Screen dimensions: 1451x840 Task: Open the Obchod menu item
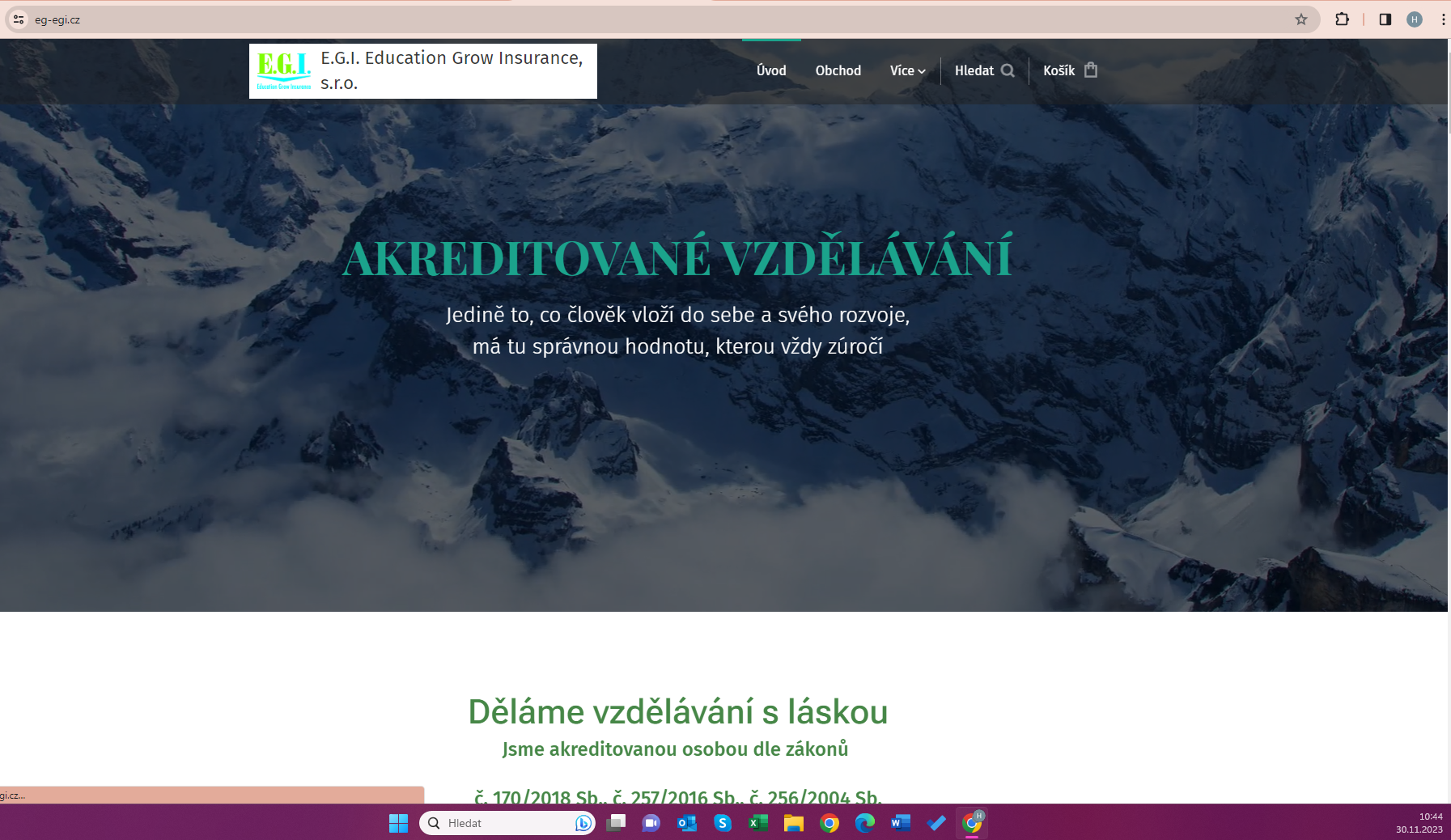(838, 70)
